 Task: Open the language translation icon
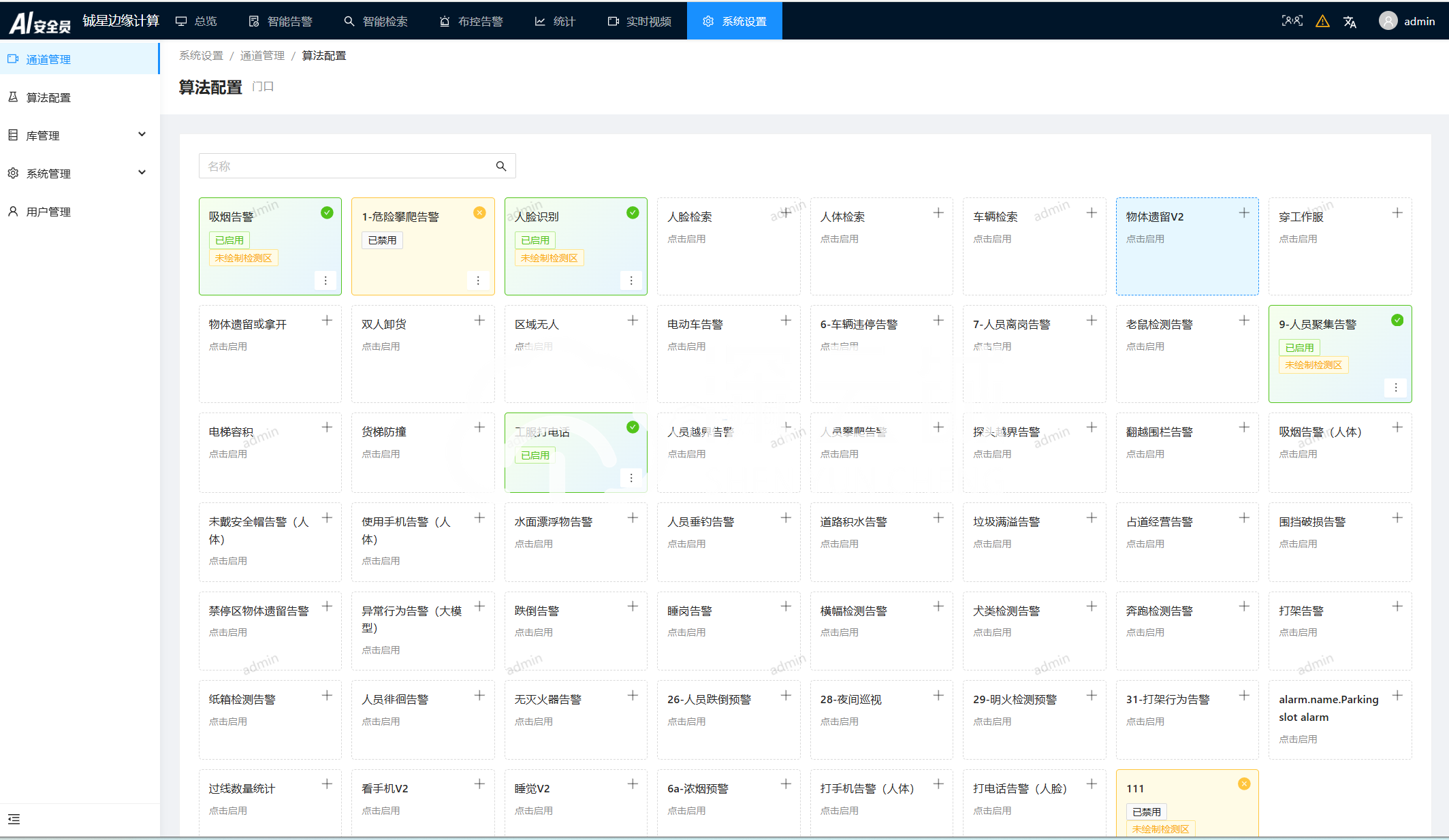[1350, 22]
